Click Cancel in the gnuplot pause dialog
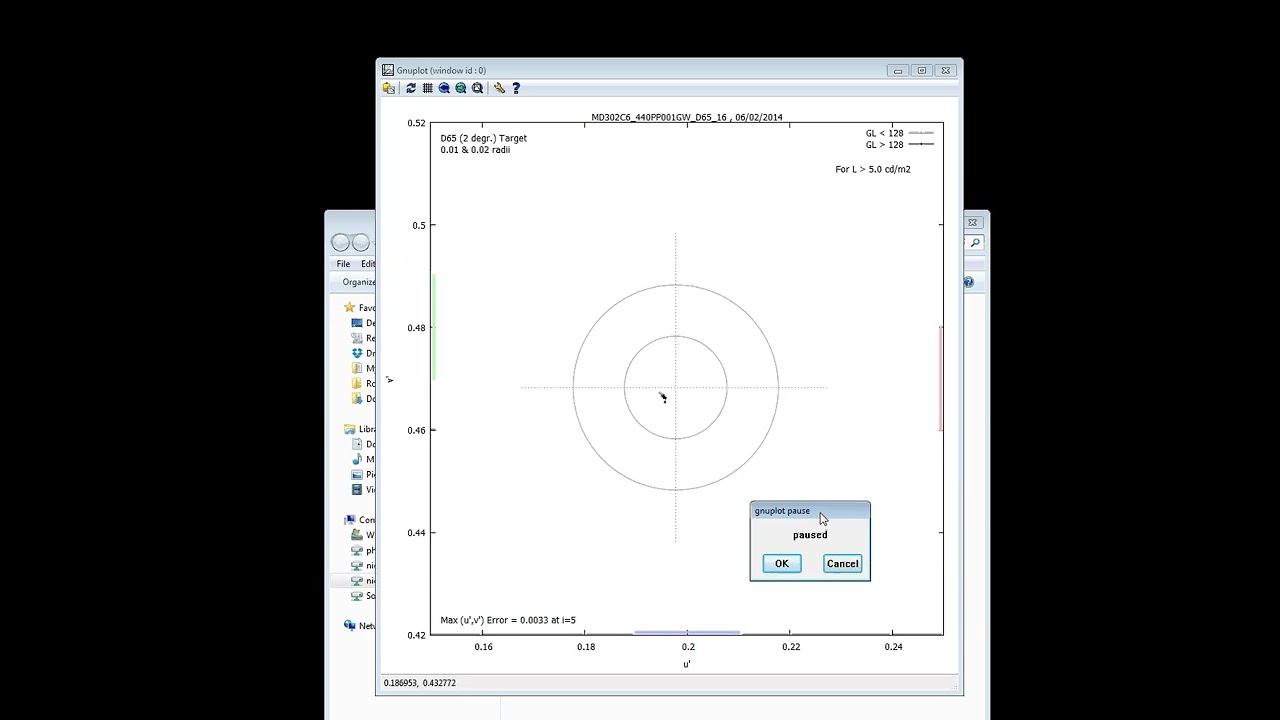This screenshot has height=720, width=1280. 843,564
